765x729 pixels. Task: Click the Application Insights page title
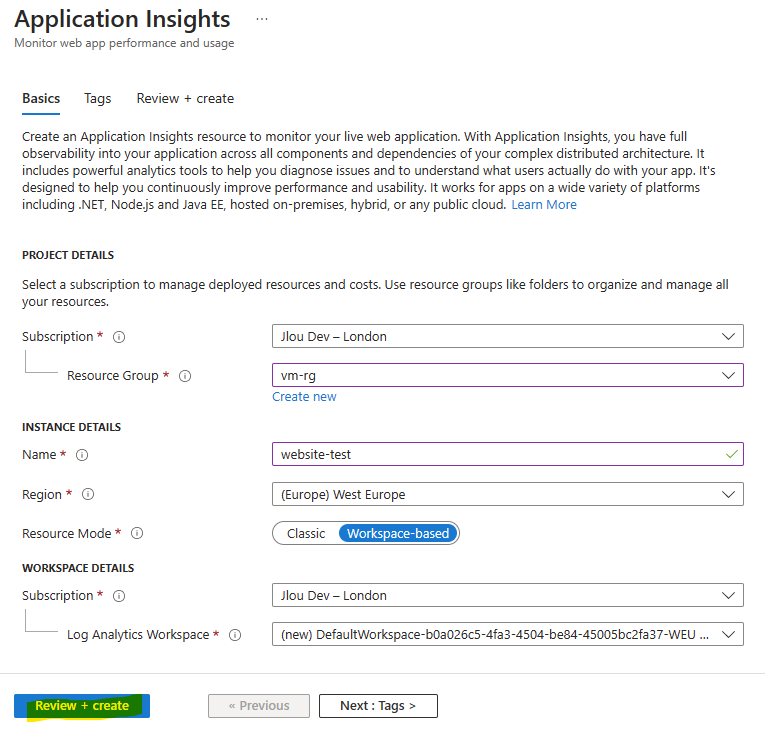coord(122,20)
